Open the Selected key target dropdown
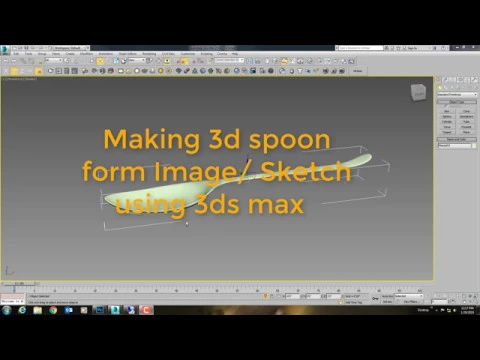Screen dimensions: 480x360 pyautogui.click(x=409, y=296)
